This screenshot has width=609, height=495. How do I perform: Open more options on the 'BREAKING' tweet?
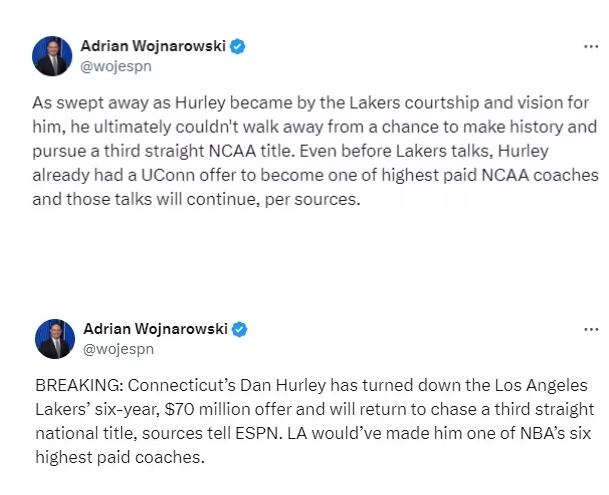591,328
